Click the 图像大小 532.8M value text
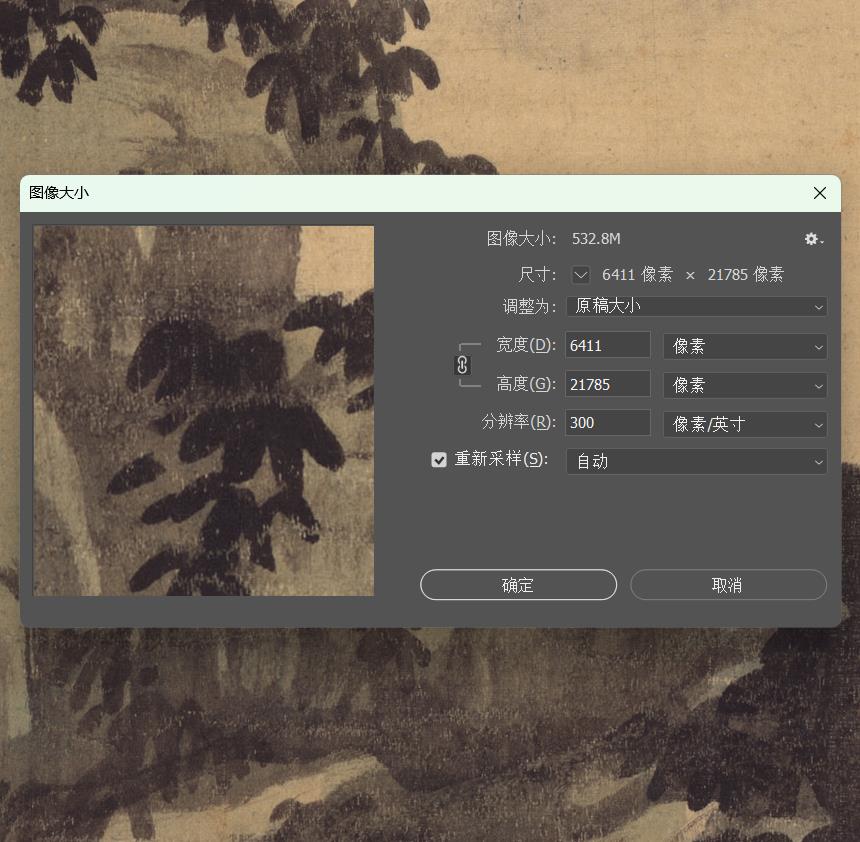Image resolution: width=860 pixels, height=842 pixels. point(596,239)
